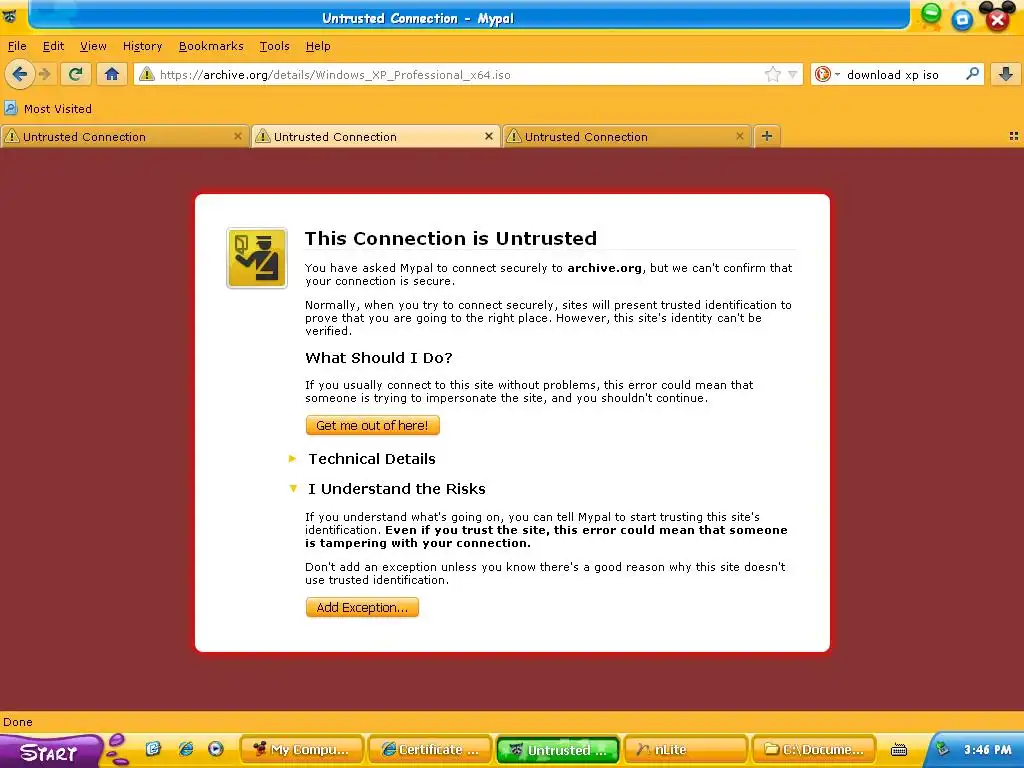This screenshot has height=768, width=1024.
Task: Minimize the Mypal window with the green button
Action: point(931,16)
